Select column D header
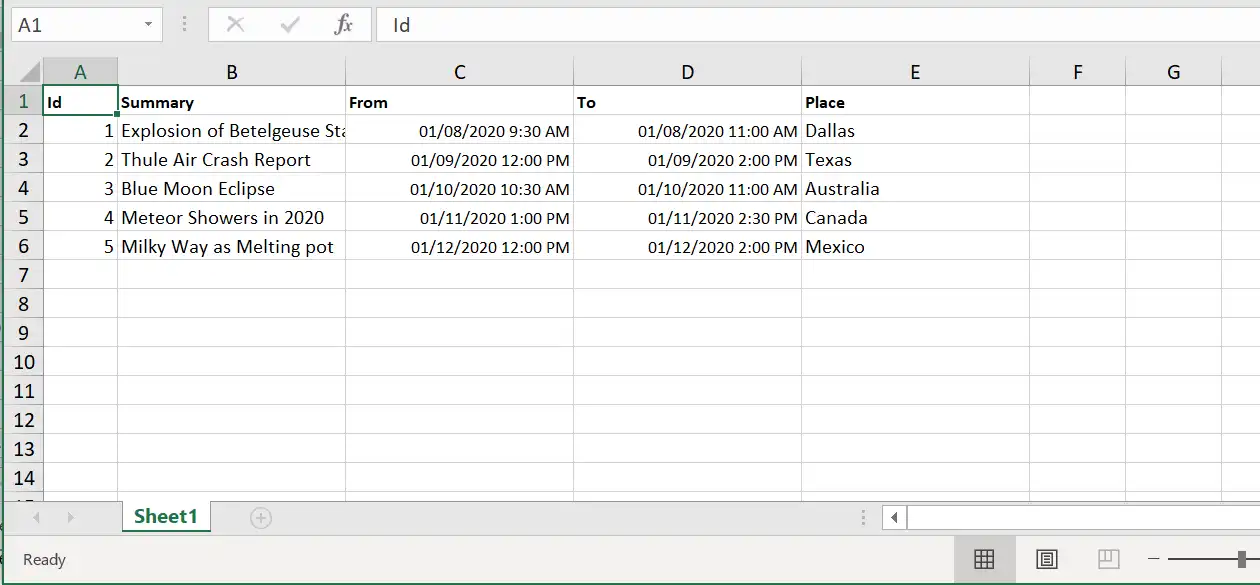 coord(688,72)
